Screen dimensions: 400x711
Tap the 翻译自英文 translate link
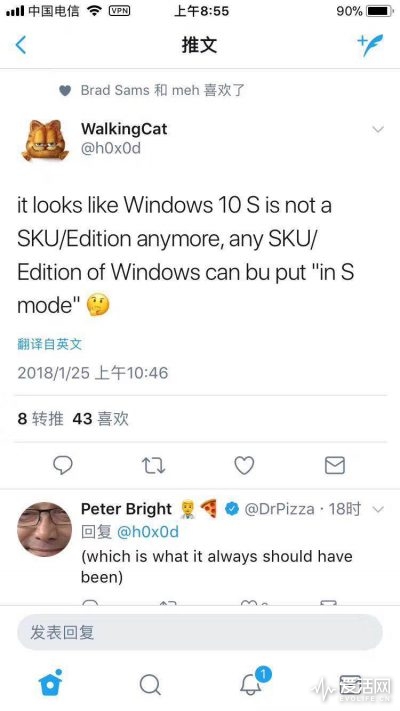tap(49, 344)
